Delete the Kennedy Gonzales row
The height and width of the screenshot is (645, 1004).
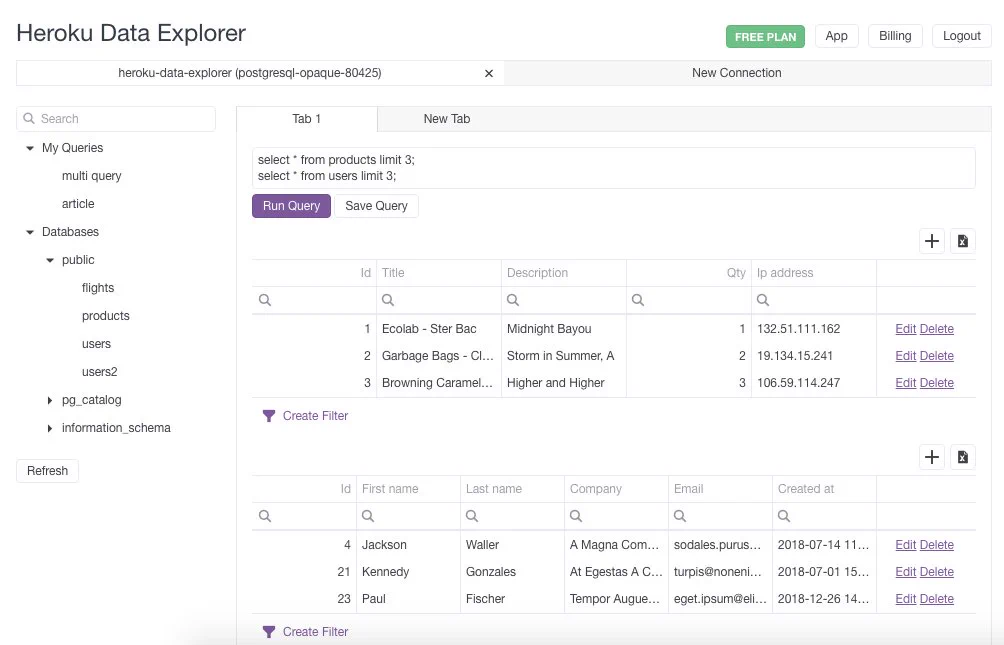937,572
